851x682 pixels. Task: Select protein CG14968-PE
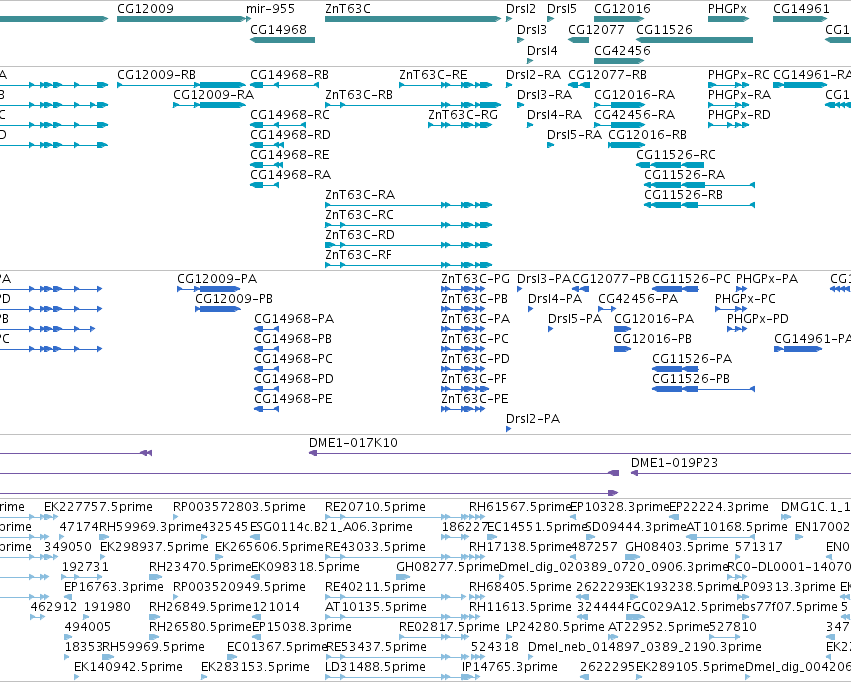coord(293,399)
